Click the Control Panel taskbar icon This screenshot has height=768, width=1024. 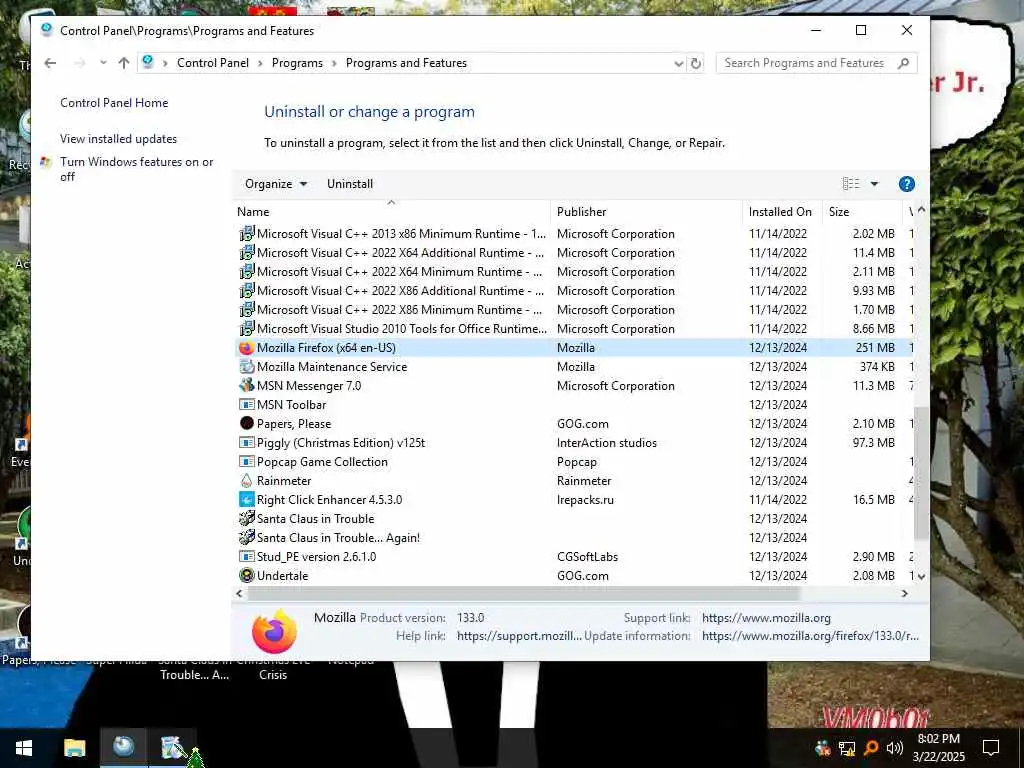tap(123, 746)
